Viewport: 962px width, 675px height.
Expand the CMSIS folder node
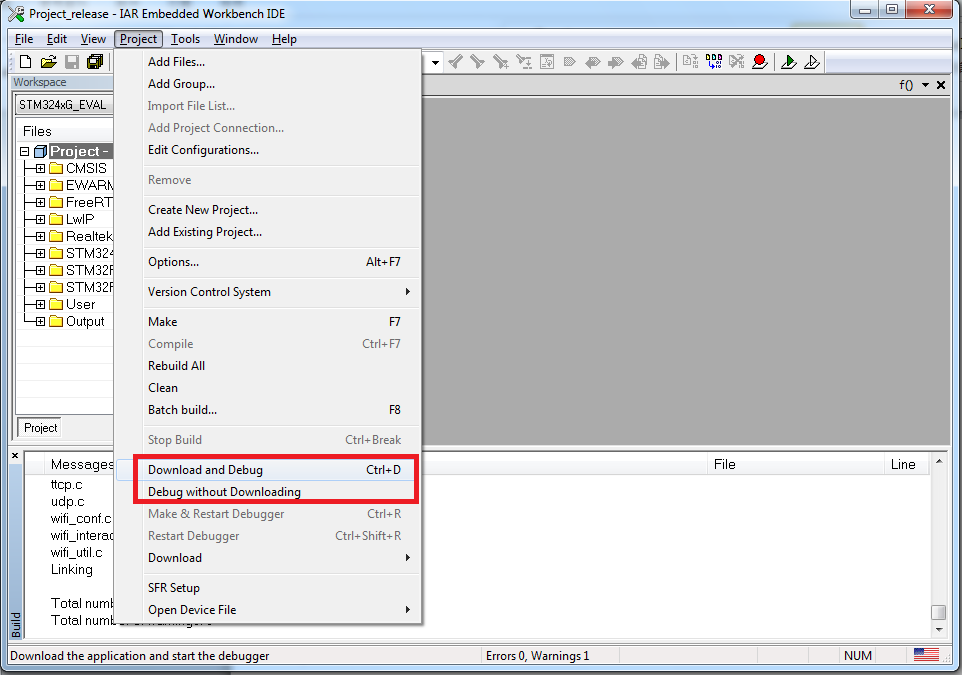tap(40, 168)
